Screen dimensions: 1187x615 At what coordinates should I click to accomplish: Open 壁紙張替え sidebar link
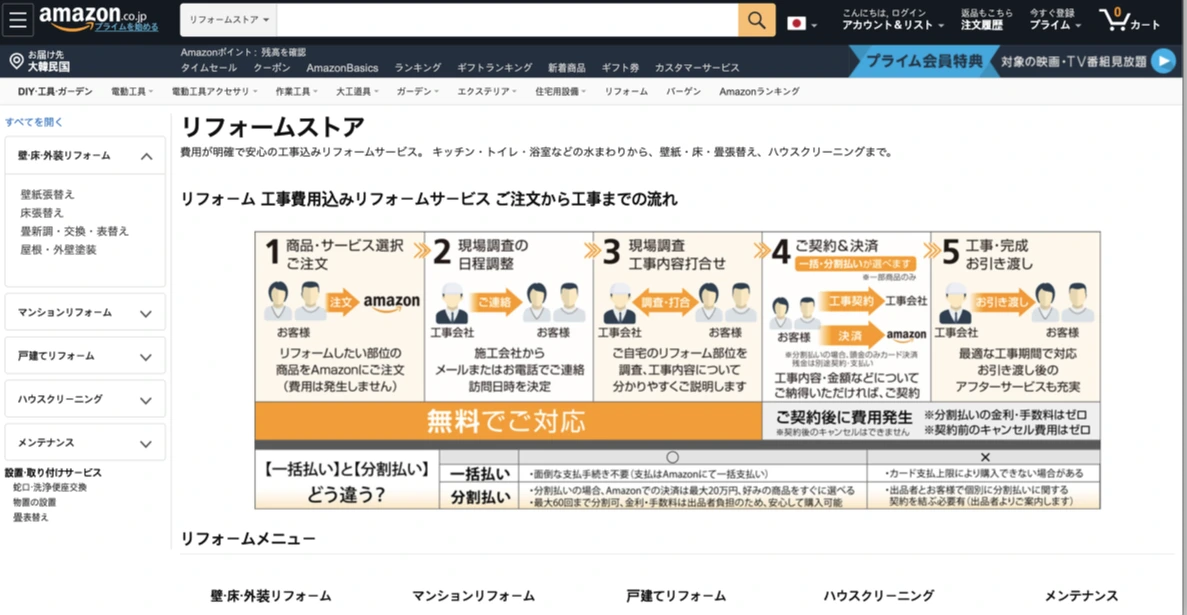[x=48, y=195]
